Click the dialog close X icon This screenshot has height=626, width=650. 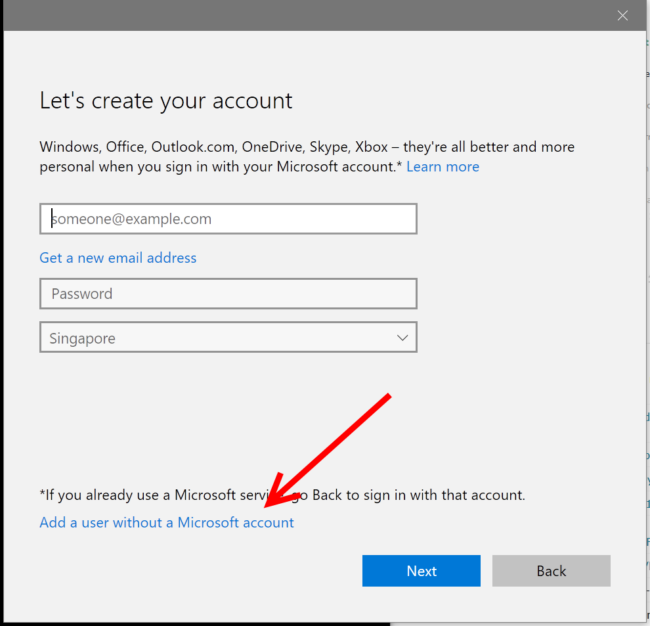coord(622,15)
